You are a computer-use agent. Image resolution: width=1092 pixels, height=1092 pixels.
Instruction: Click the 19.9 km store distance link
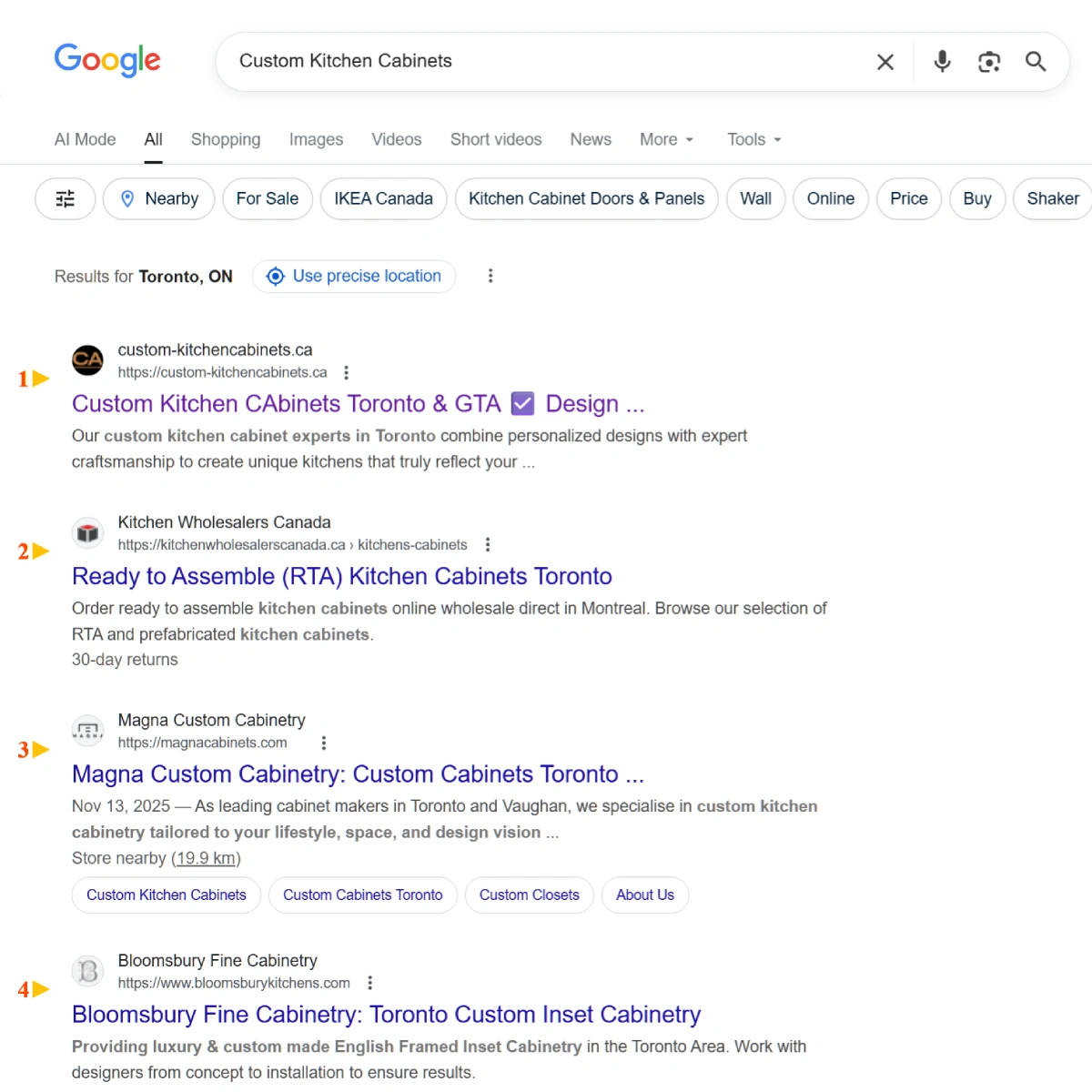pyautogui.click(x=206, y=858)
